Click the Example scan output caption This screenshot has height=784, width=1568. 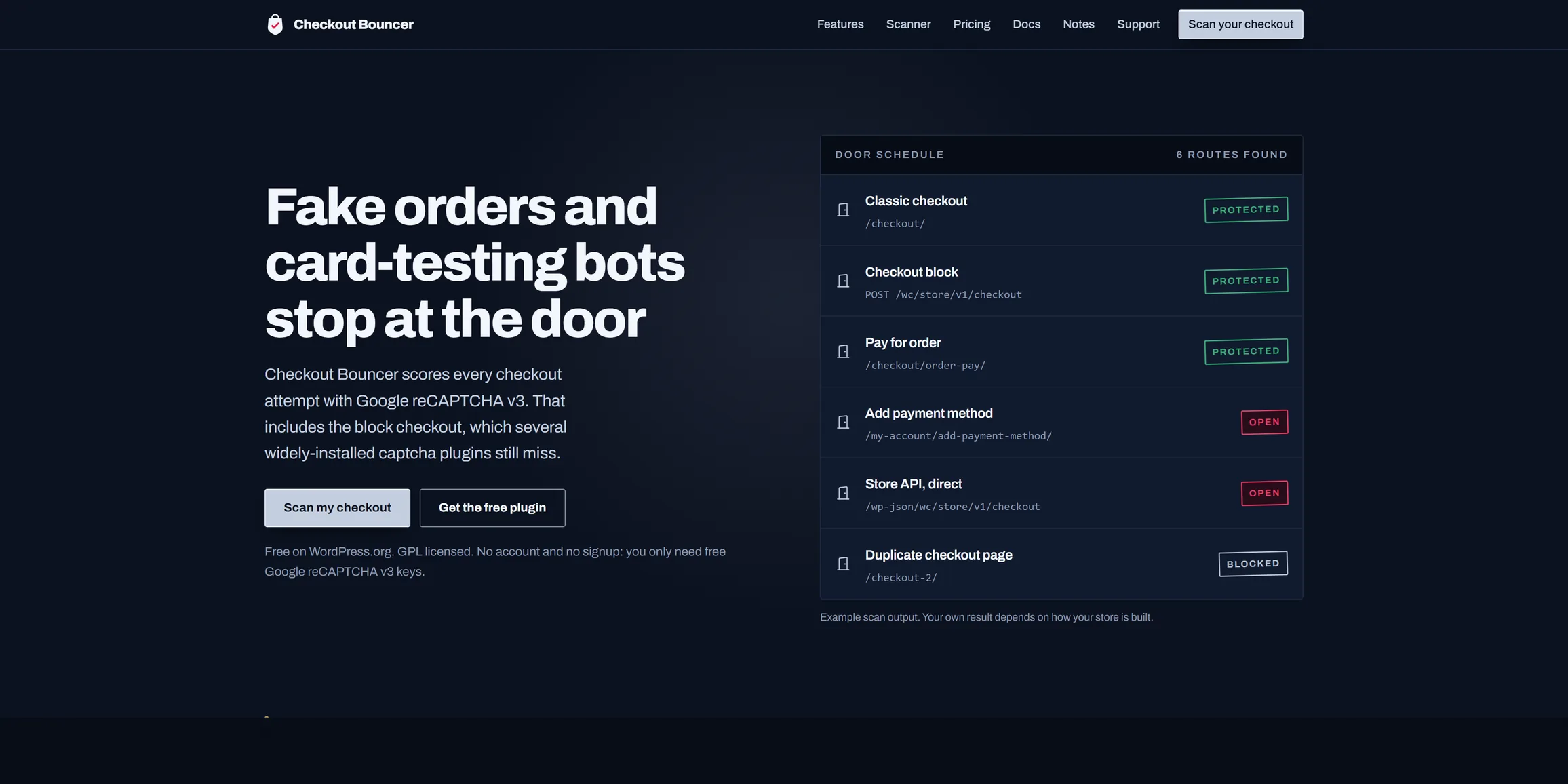pos(986,617)
